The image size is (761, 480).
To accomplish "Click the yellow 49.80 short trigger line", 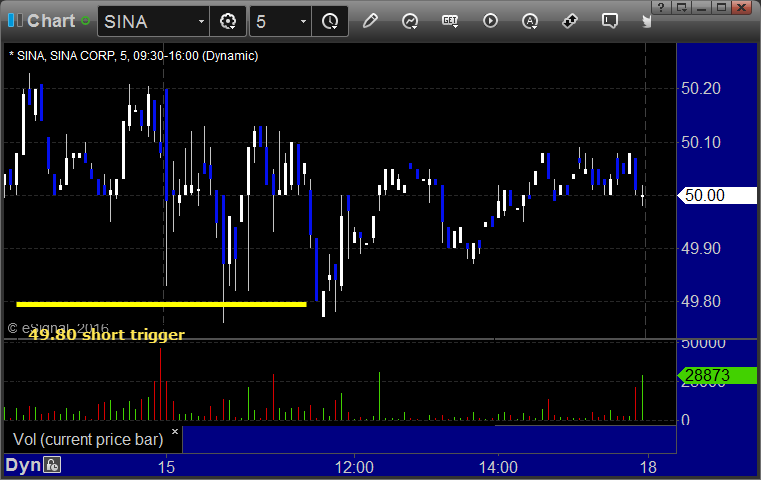I will [161, 304].
